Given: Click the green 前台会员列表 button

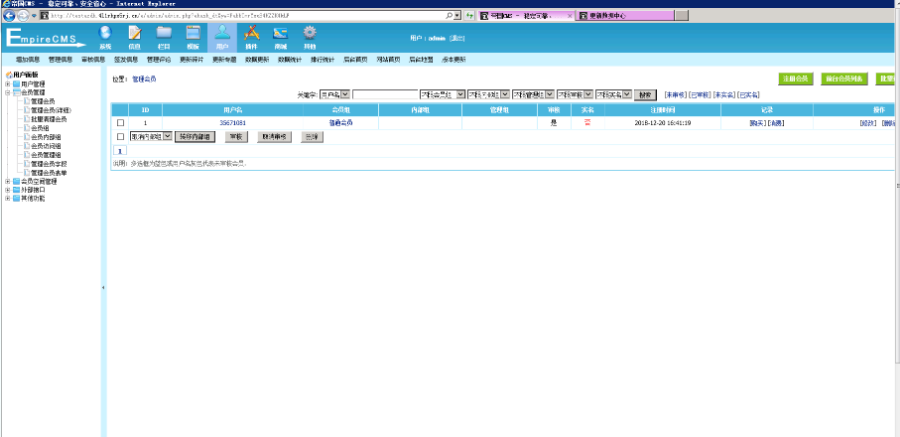Looking at the screenshot, I should pos(844,79).
